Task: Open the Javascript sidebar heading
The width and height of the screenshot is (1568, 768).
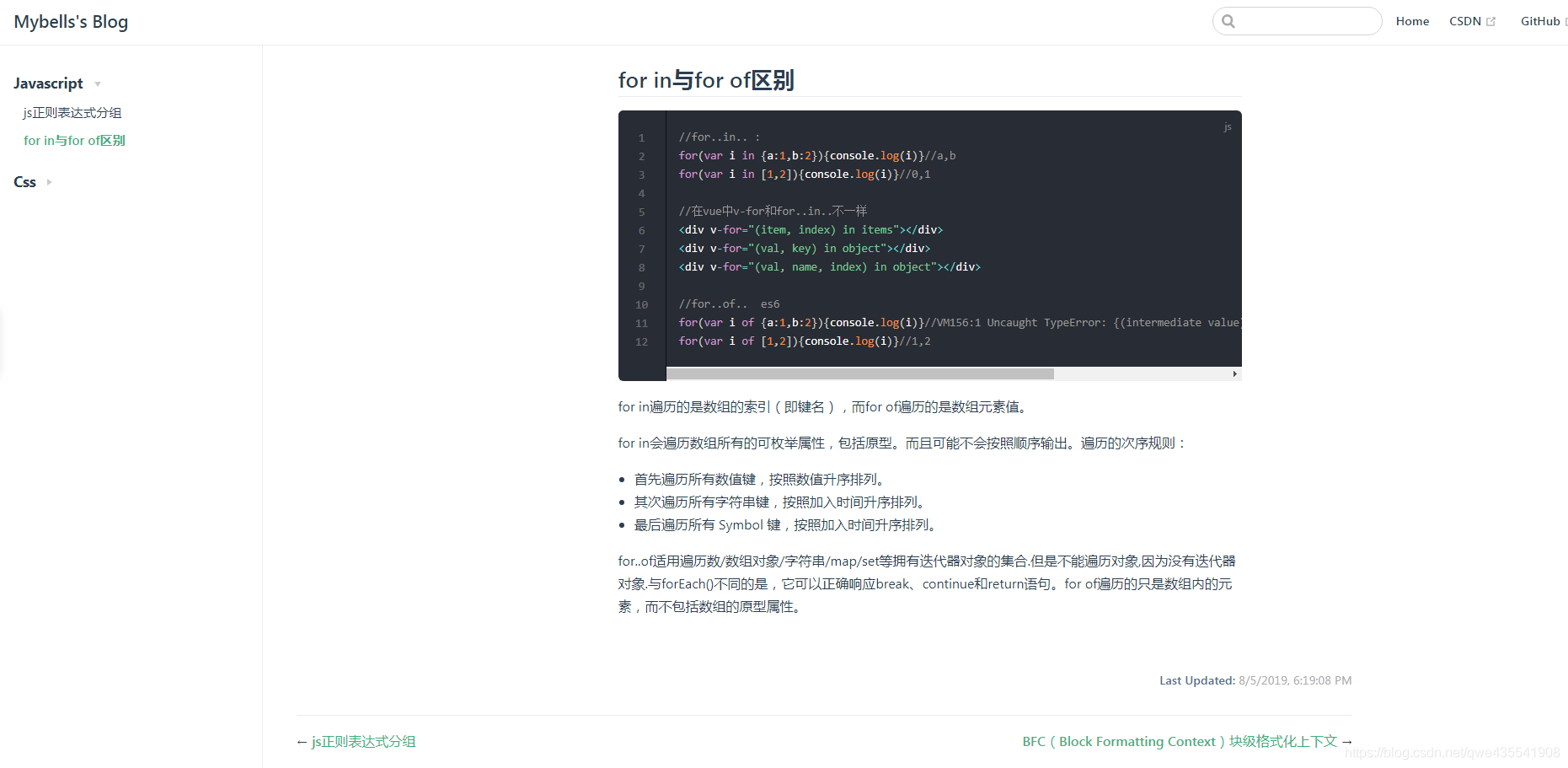Action: [48, 83]
